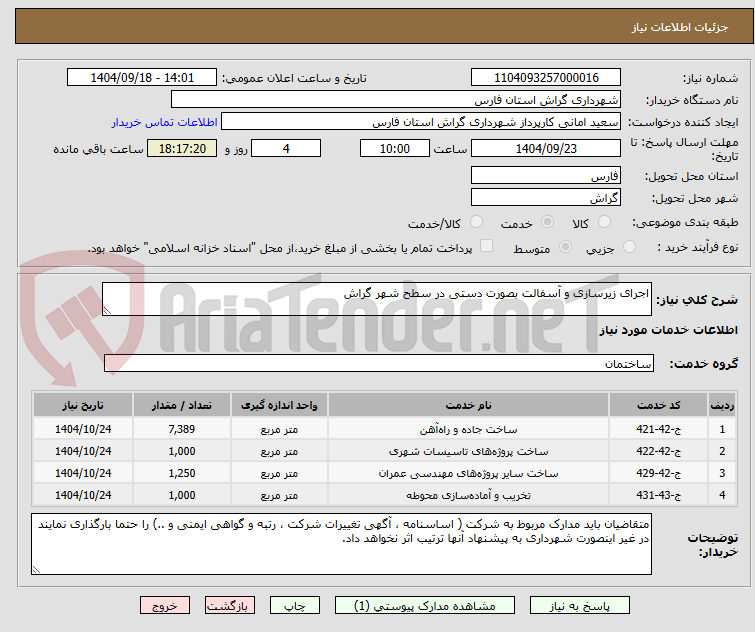Image resolution: width=755 pixels, height=632 pixels.
Task: Click service name ساخت پروژه‌های تاسیسات شهری
Action: coord(468,451)
